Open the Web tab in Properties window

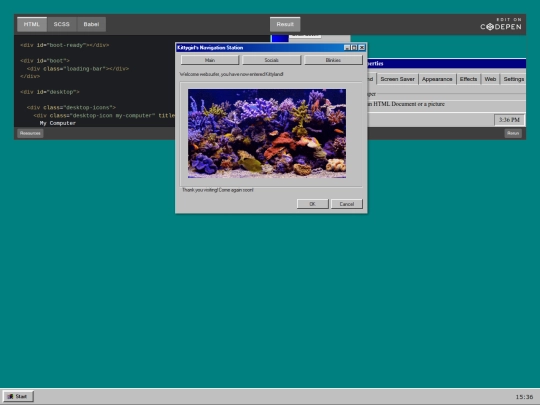490,79
